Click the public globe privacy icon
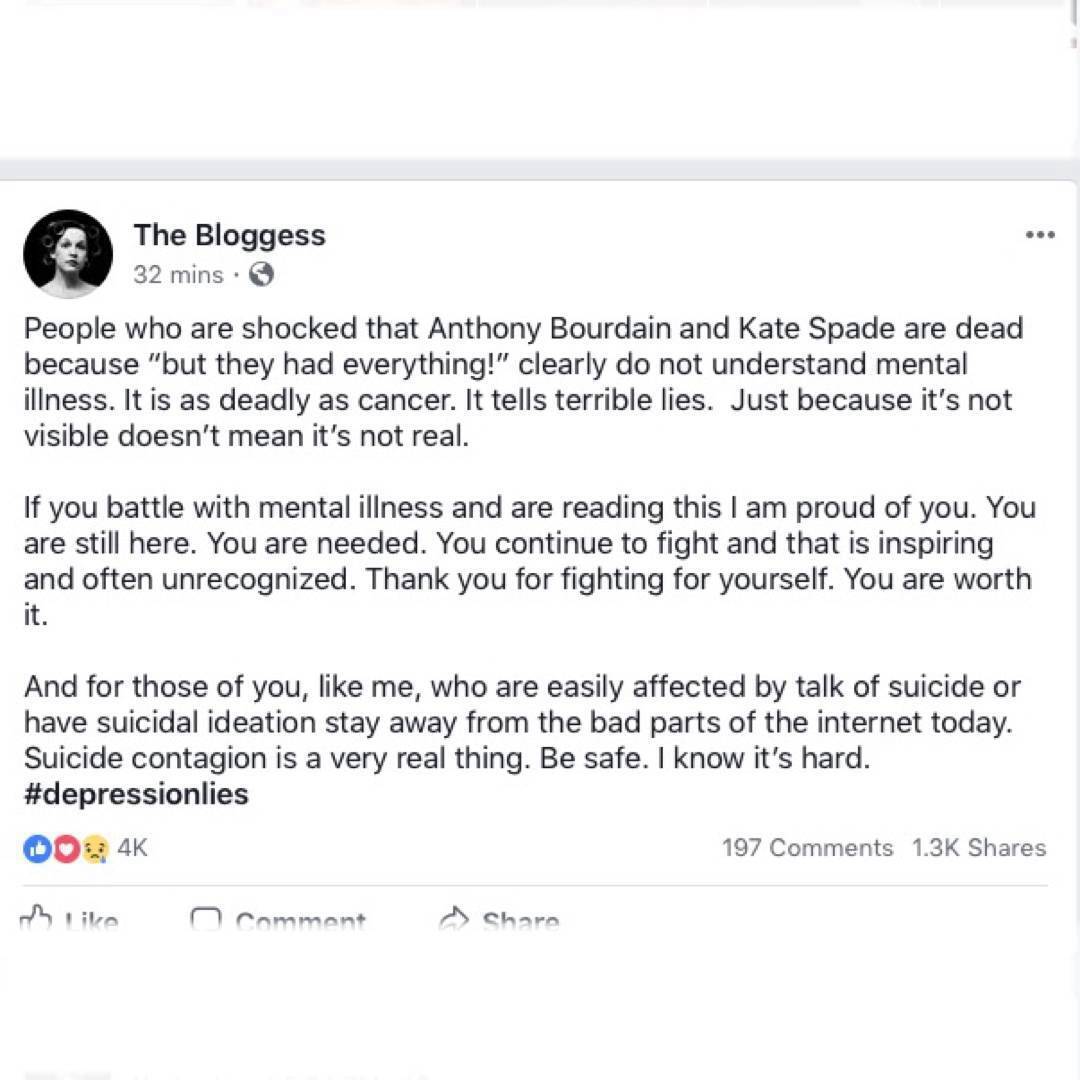Viewport: 1080px width, 1080px height. (x=261, y=274)
